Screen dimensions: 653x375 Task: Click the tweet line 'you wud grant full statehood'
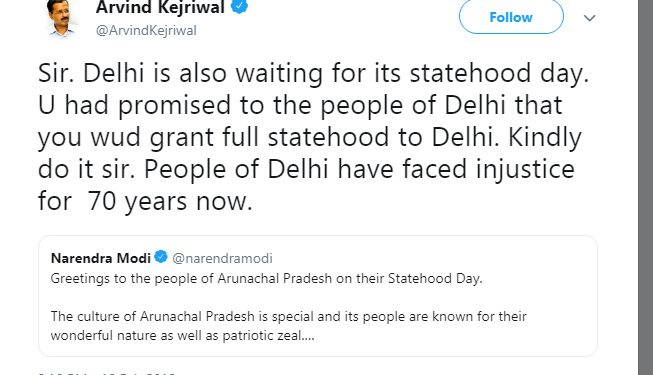pos(310,138)
